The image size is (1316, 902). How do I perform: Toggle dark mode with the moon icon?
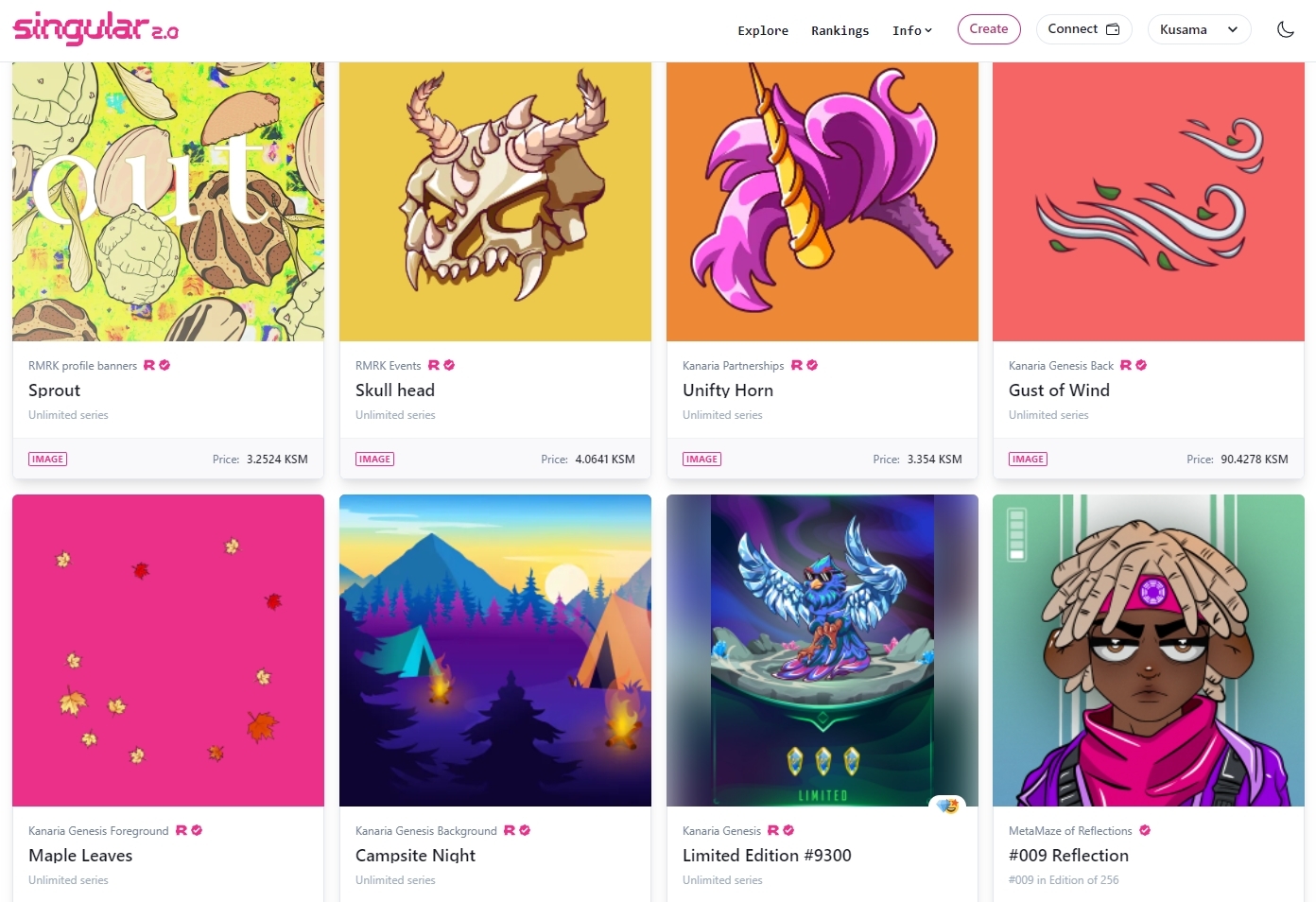click(x=1286, y=29)
